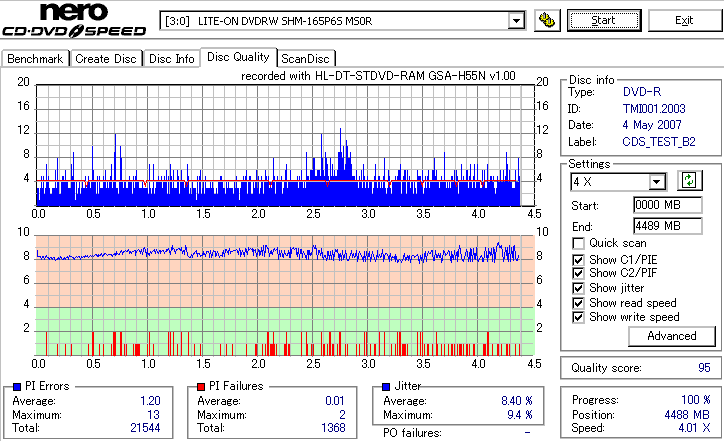
Task: Click the date value 4 May 2007
Action: tap(652, 125)
